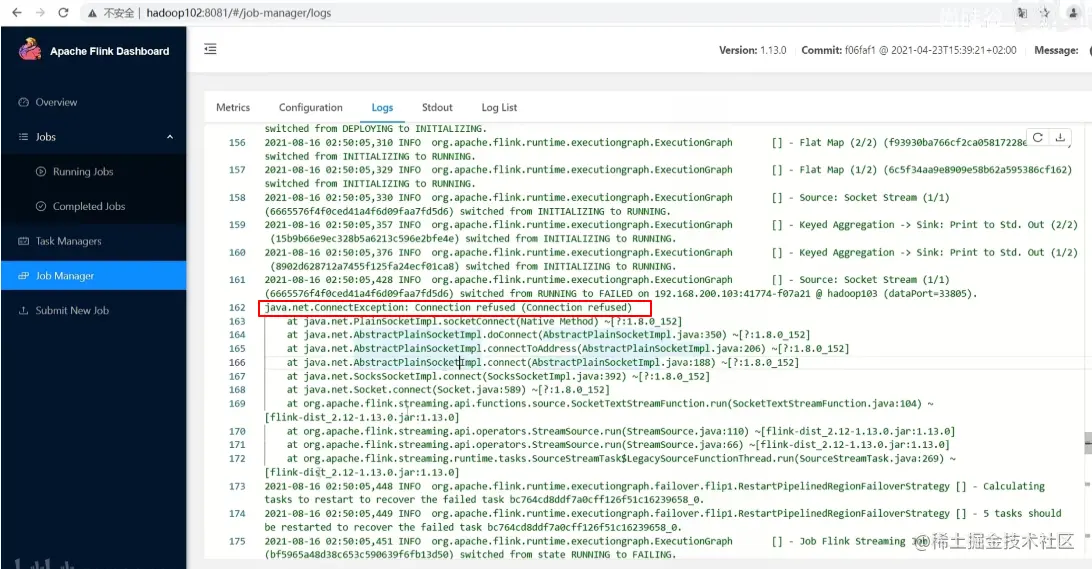Click the StreamSource.run line 170
Image resolution: width=1092 pixels, height=569 pixels.
[x=621, y=431]
